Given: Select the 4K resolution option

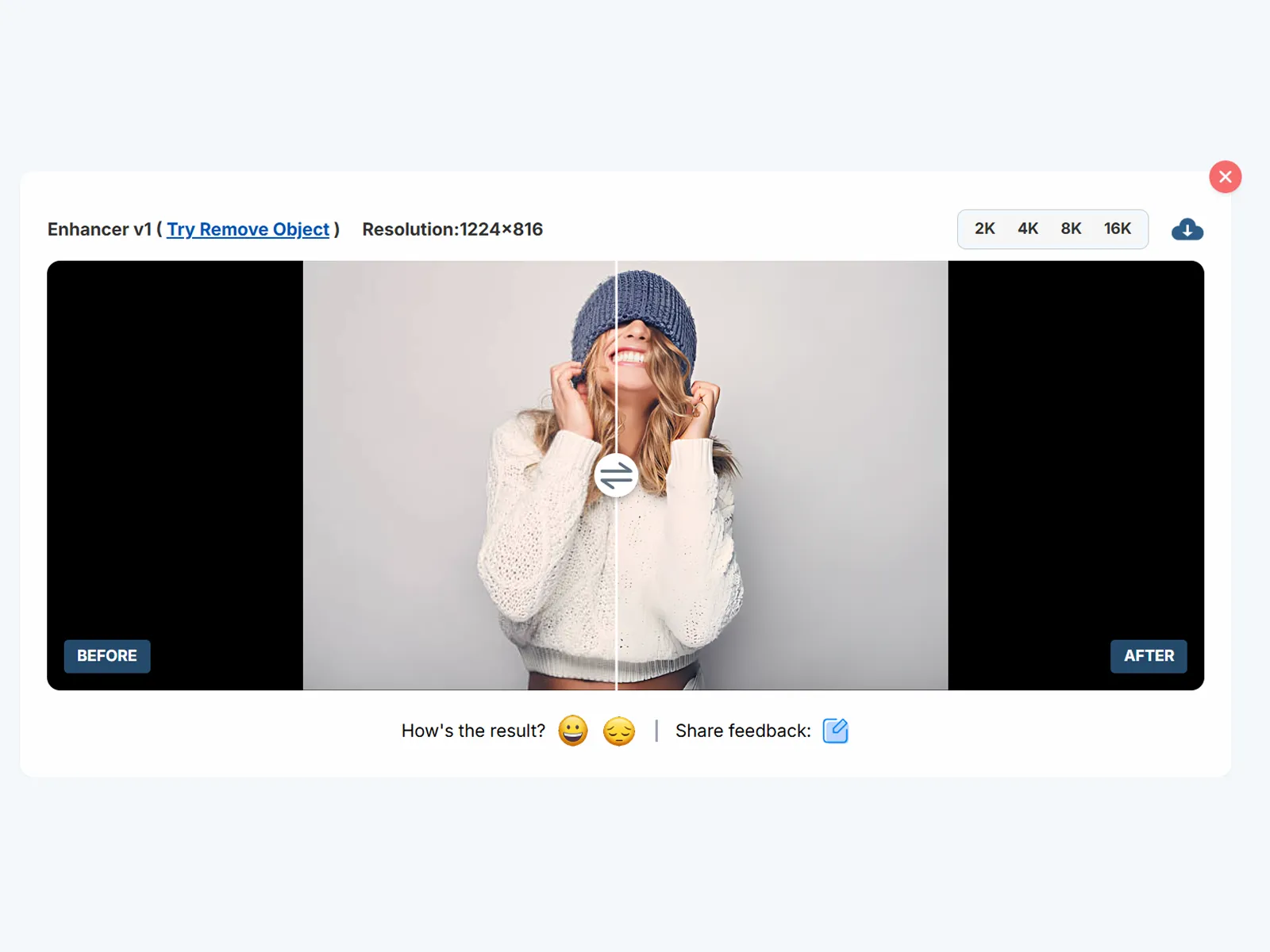Looking at the screenshot, I should 1027,229.
